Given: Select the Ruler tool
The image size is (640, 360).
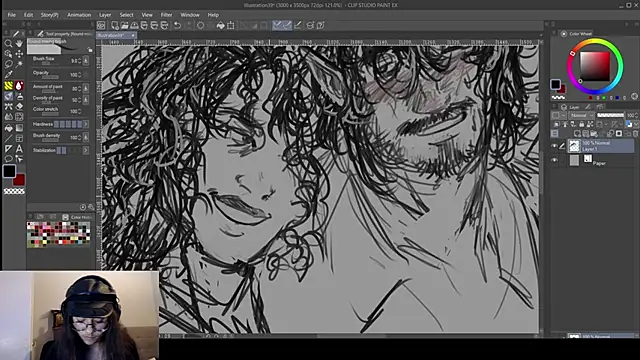Looking at the screenshot, I should click(8, 149).
